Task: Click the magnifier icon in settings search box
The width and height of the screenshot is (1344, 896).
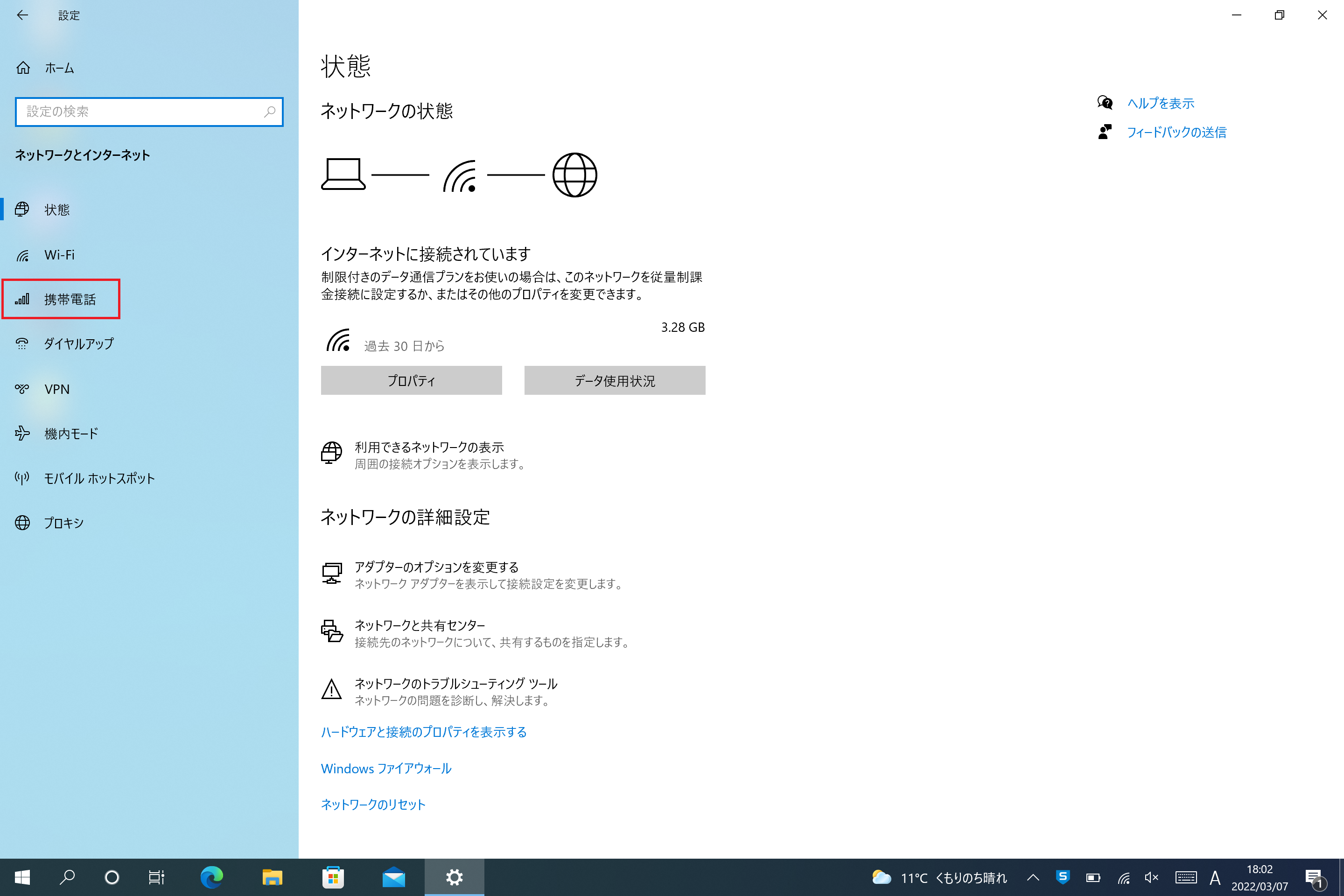Action: [x=270, y=112]
